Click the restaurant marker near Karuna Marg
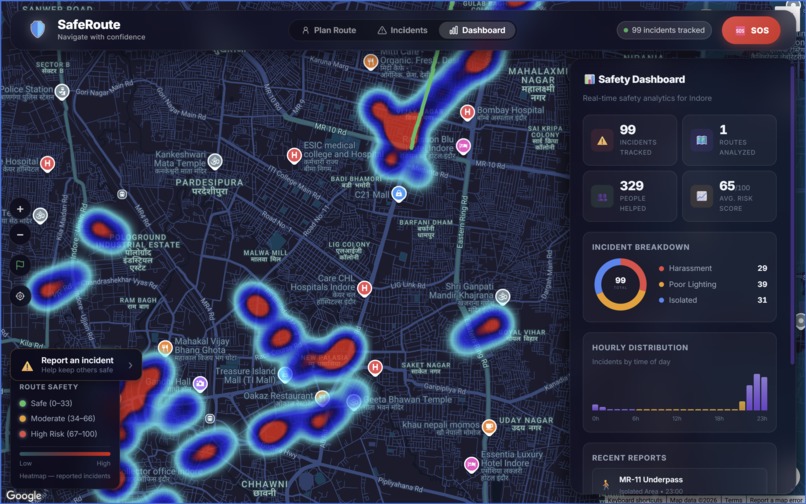Screen dimensions: 806x504 371,62
